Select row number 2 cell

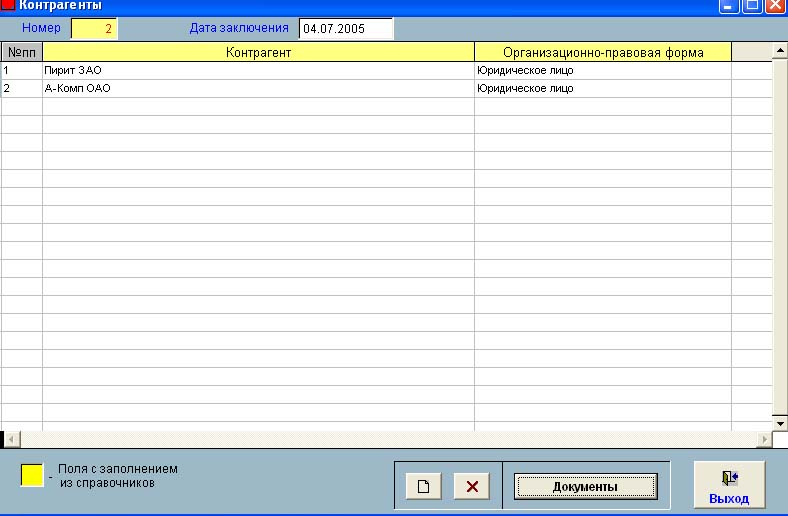click(x=22, y=88)
